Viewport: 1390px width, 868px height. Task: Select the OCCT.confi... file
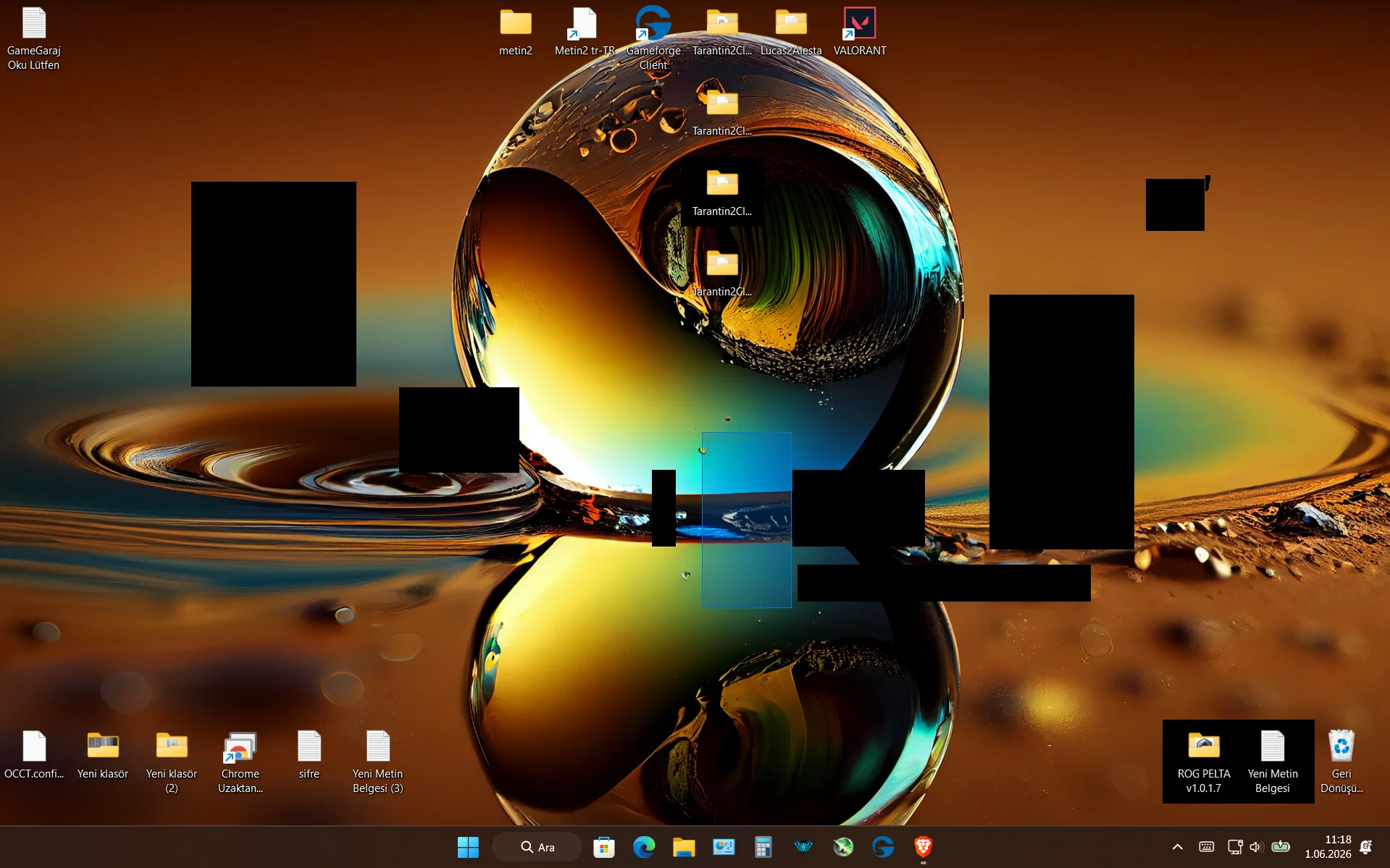(34, 755)
